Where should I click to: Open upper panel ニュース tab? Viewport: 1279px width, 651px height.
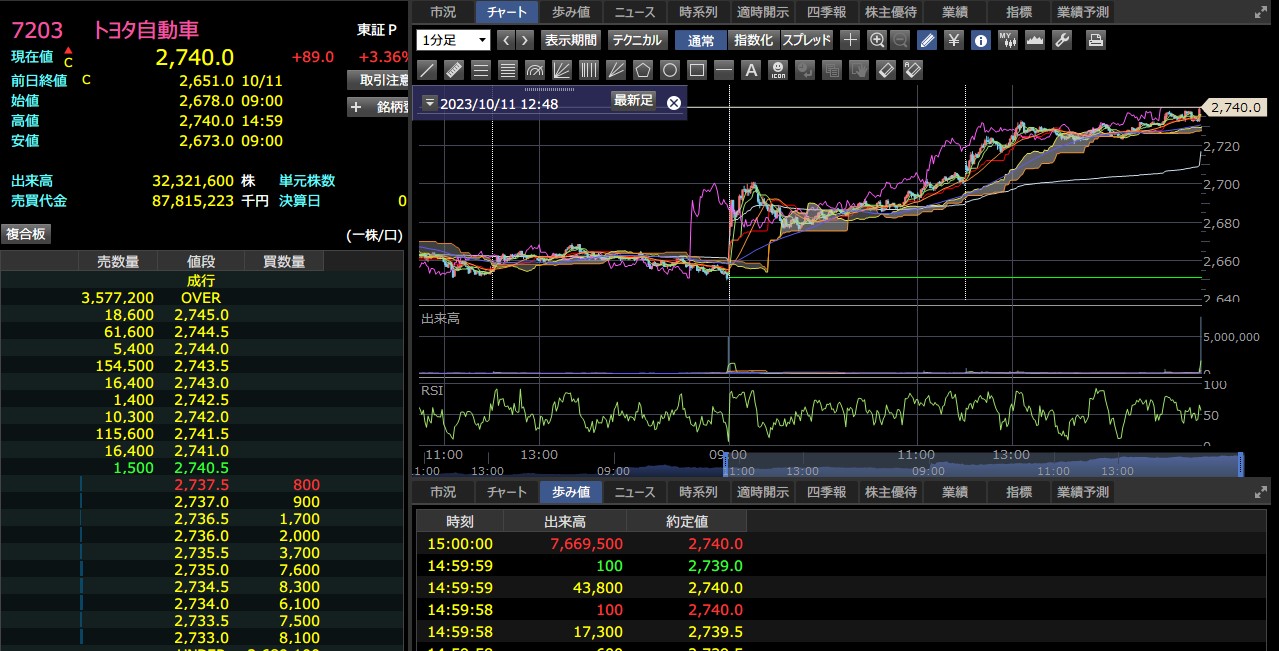[x=635, y=12]
